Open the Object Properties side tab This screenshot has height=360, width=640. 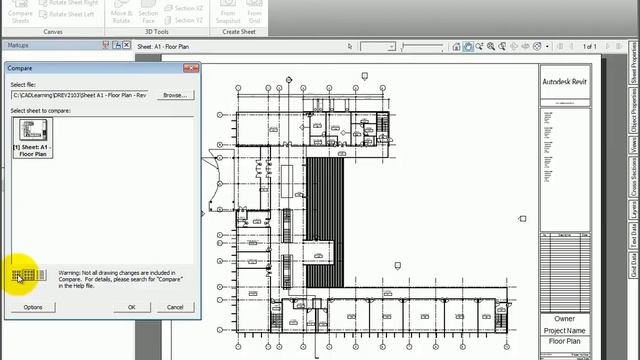[x=633, y=110]
